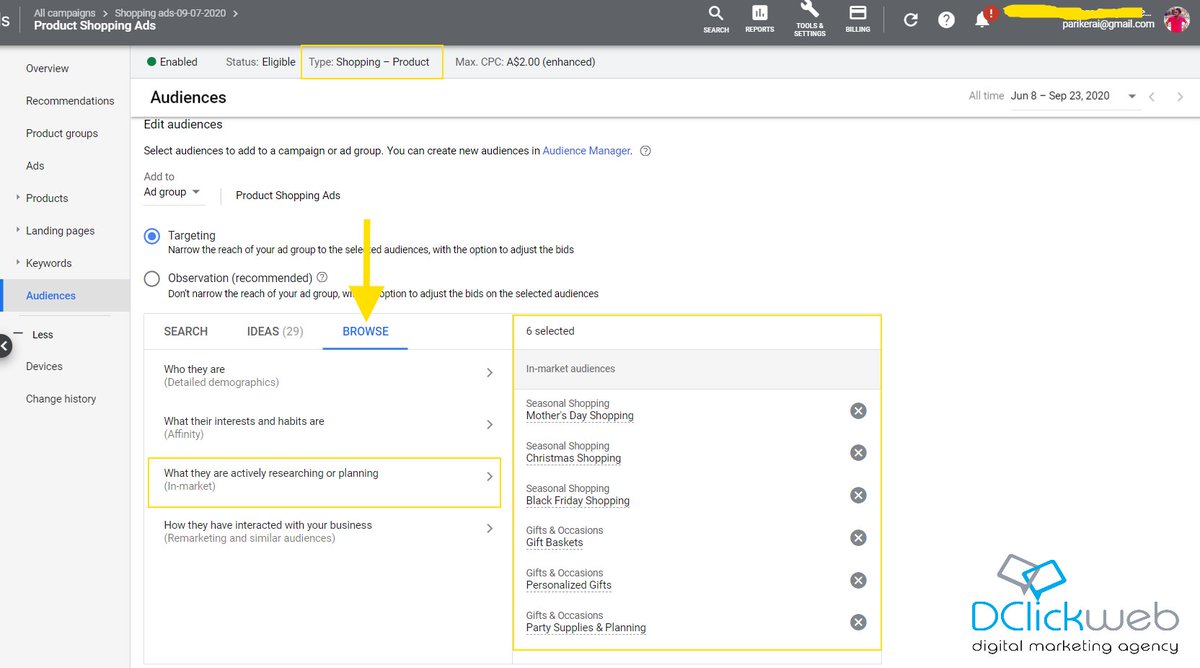This screenshot has width=1200, height=668.
Task: Choose the Observation (recommended) option
Action: pyautogui.click(x=152, y=278)
